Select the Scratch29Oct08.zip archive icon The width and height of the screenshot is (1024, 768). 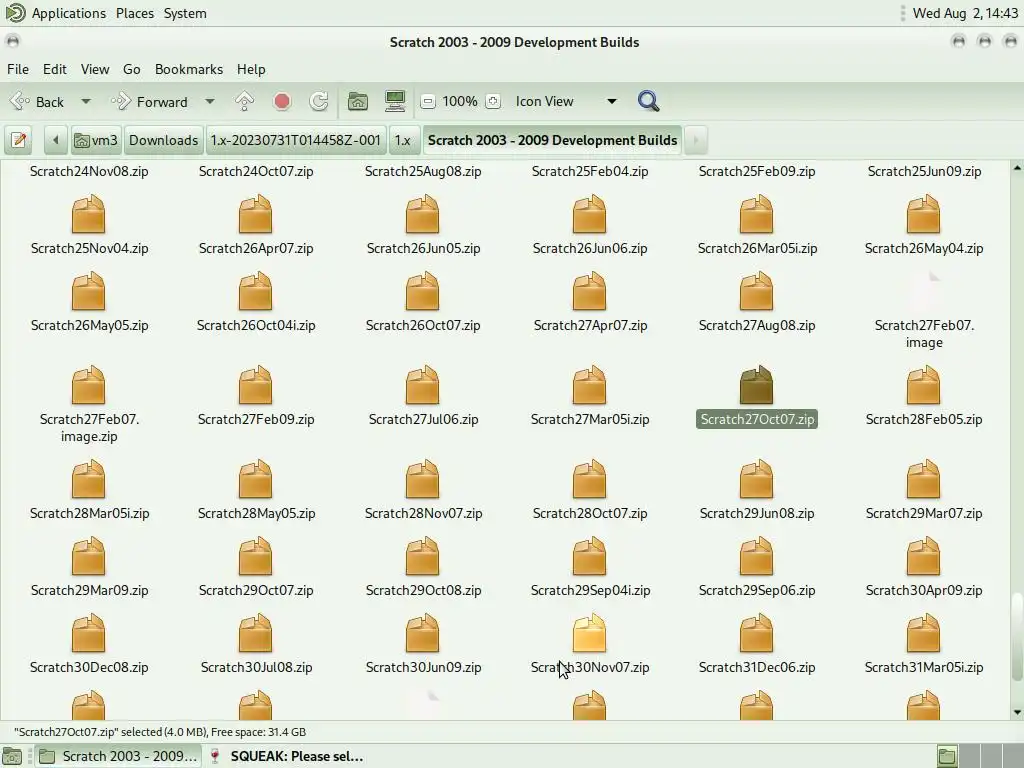423,556
